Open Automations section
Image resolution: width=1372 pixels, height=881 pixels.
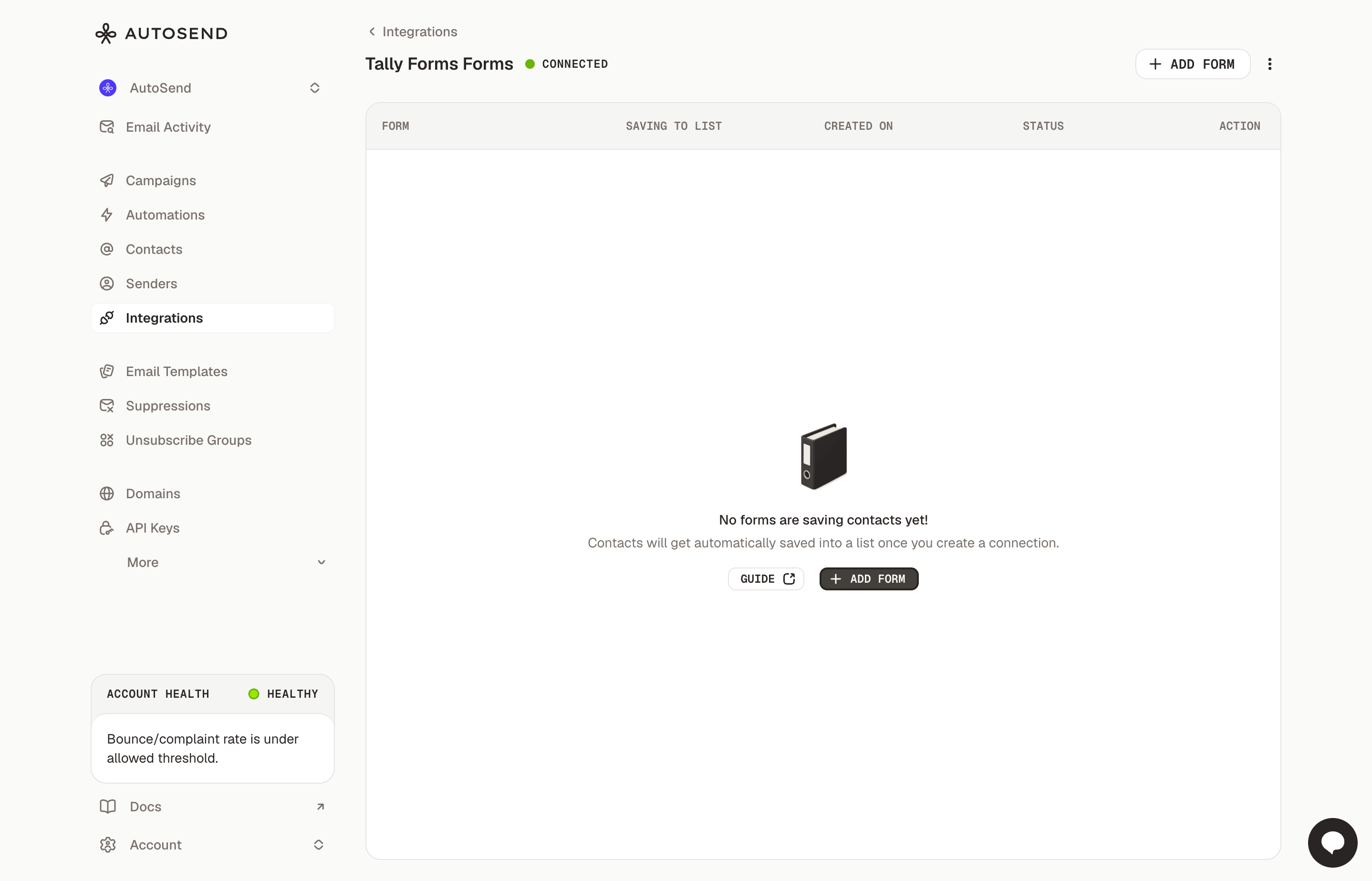click(x=165, y=215)
